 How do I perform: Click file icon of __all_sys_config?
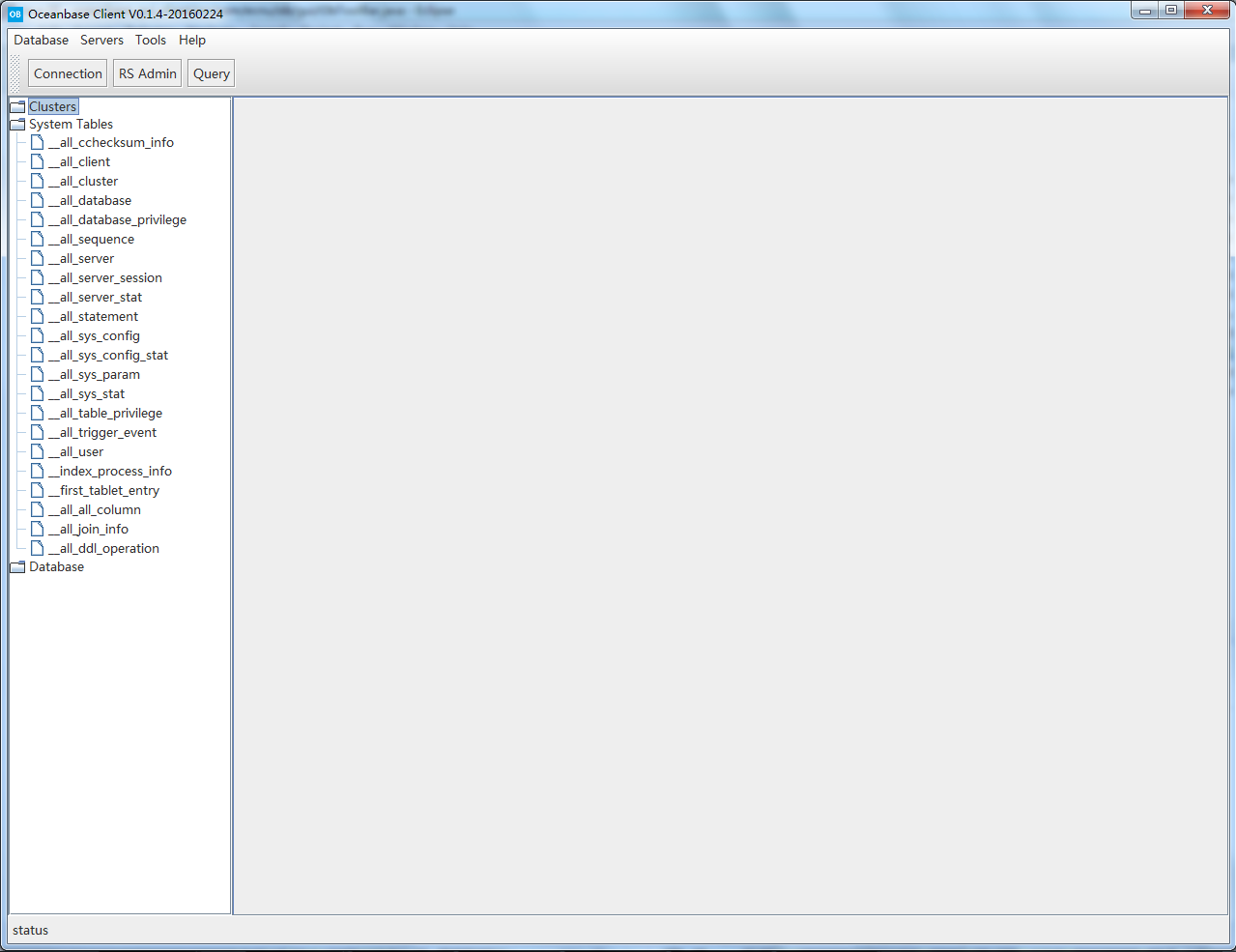pyautogui.click(x=37, y=335)
